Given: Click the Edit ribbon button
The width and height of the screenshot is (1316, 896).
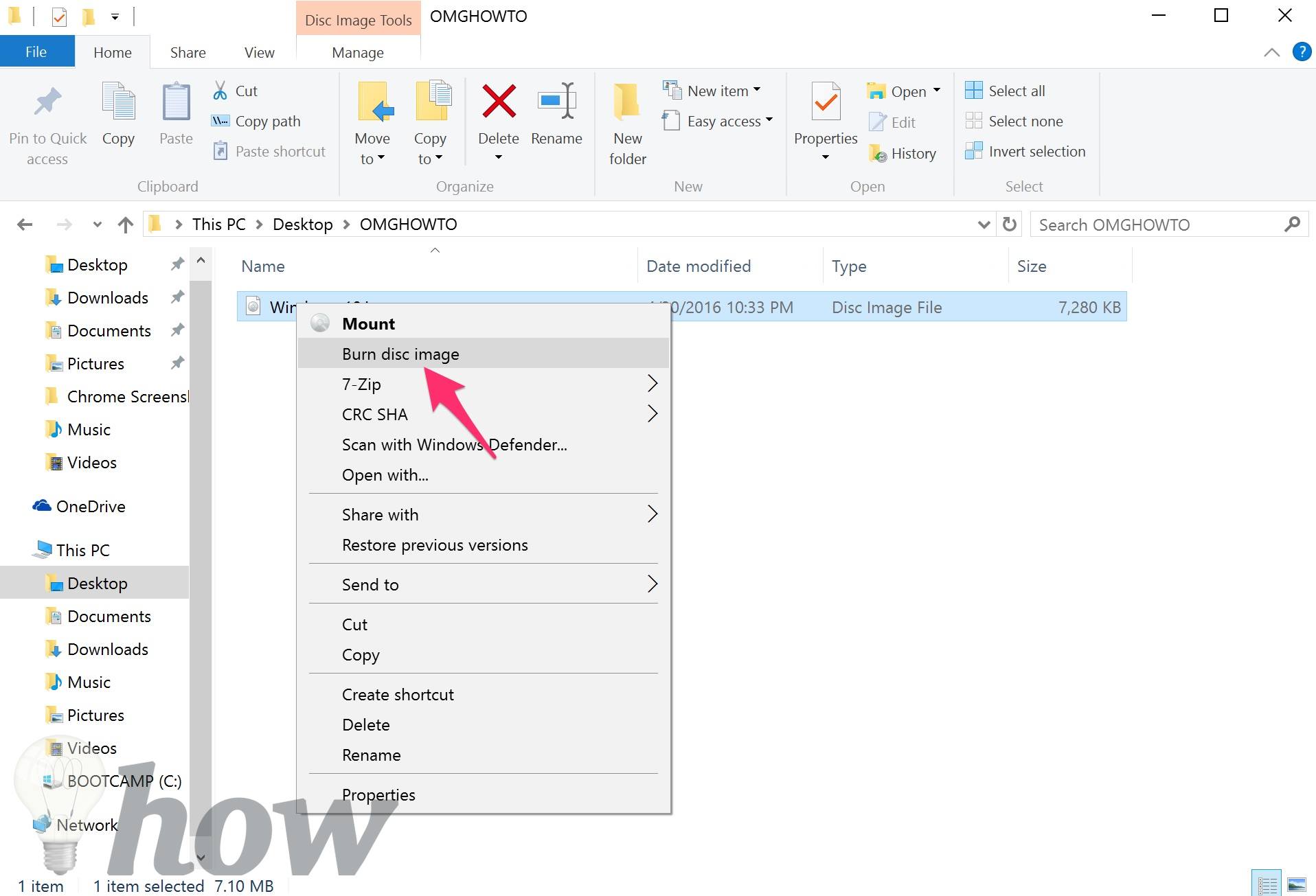Looking at the screenshot, I should point(892,122).
